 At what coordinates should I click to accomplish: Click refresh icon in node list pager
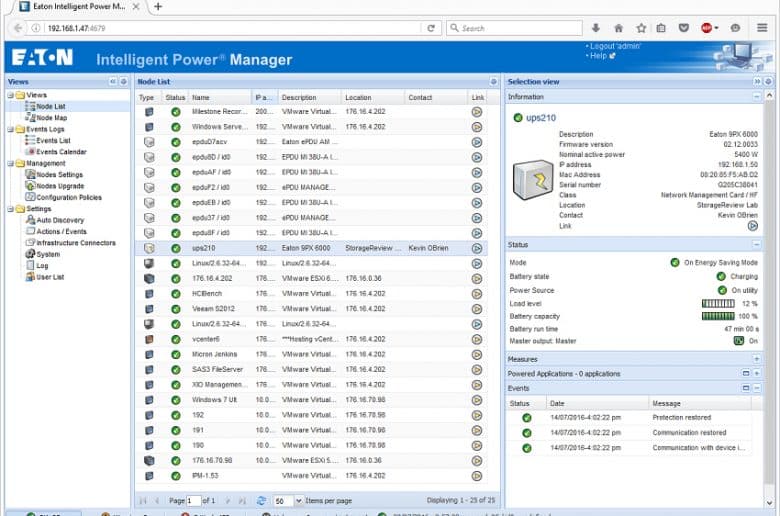[x=261, y=501]
